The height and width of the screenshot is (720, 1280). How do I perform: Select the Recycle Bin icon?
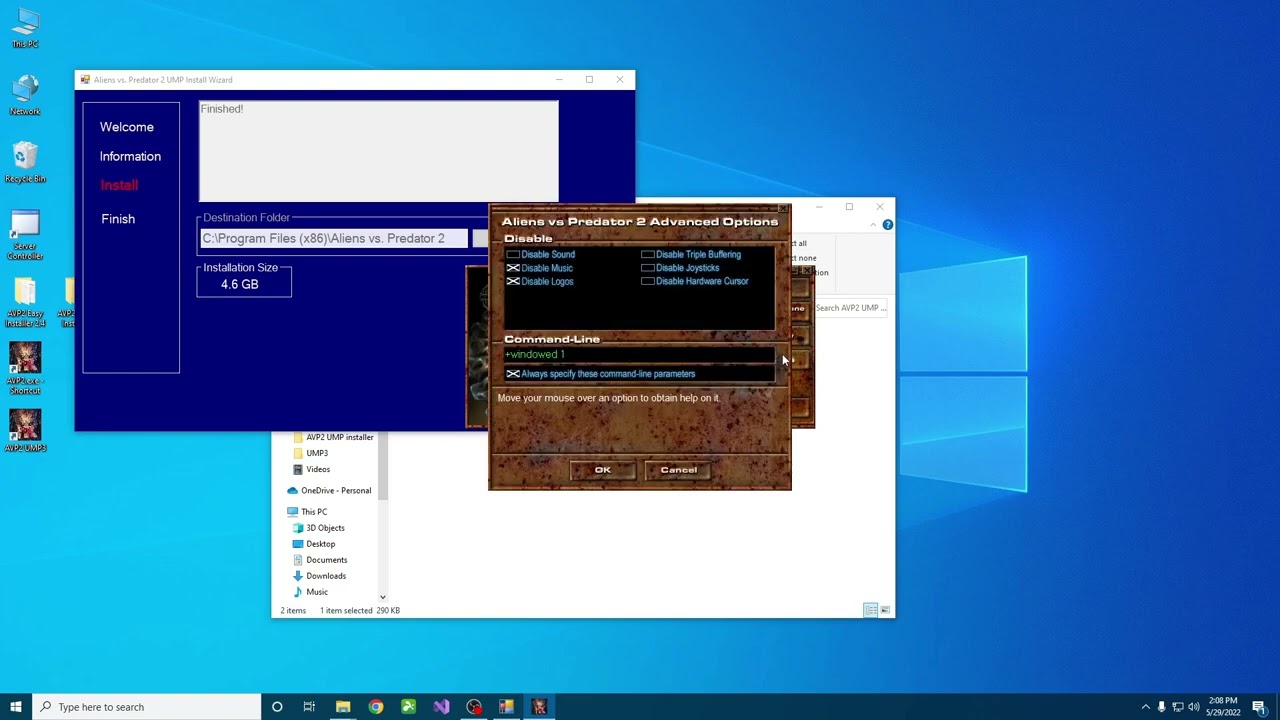click(25, 162)
